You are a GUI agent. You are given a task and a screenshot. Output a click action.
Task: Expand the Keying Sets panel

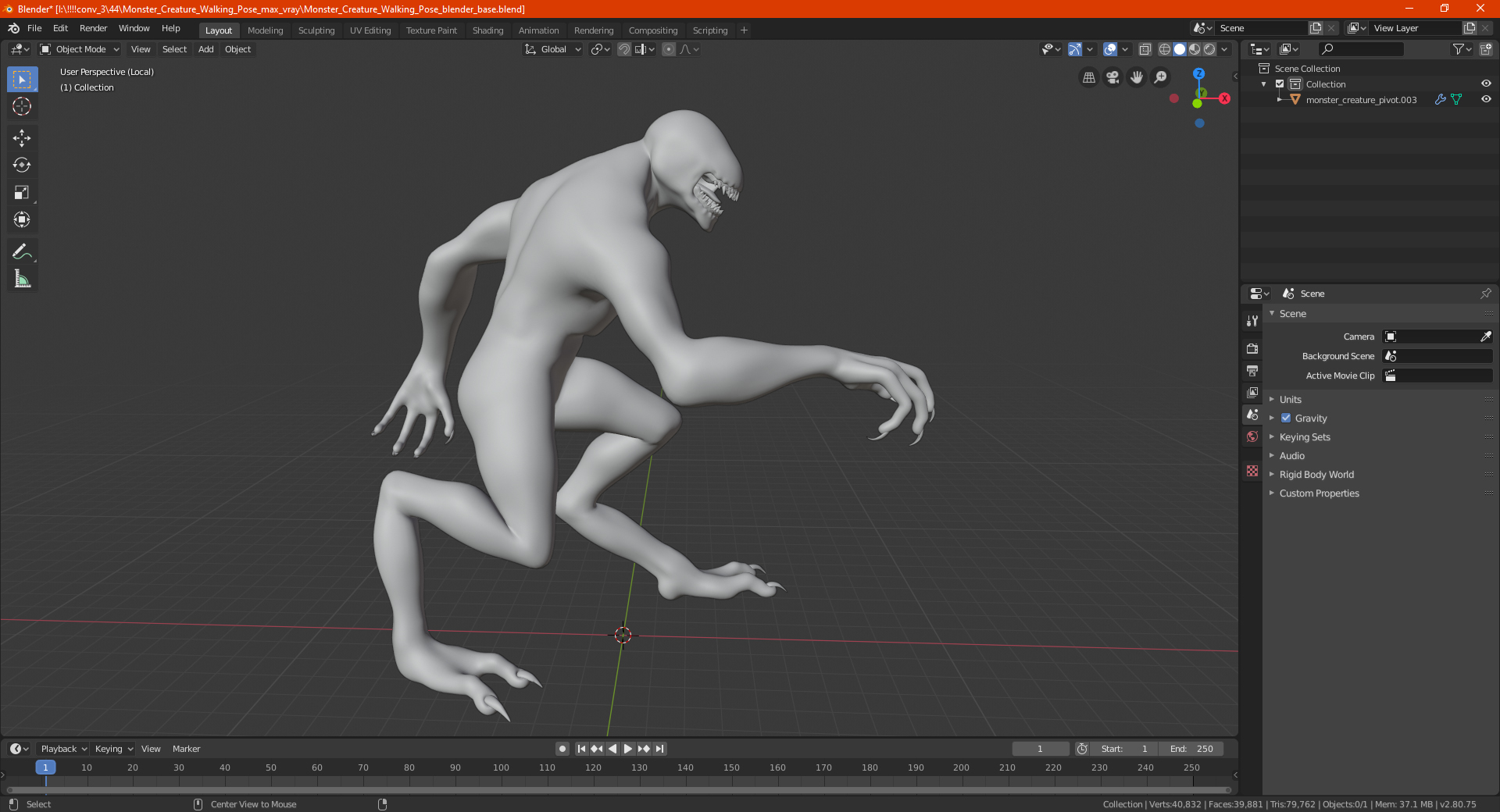pyautogui.click(x=1304, y=437)
